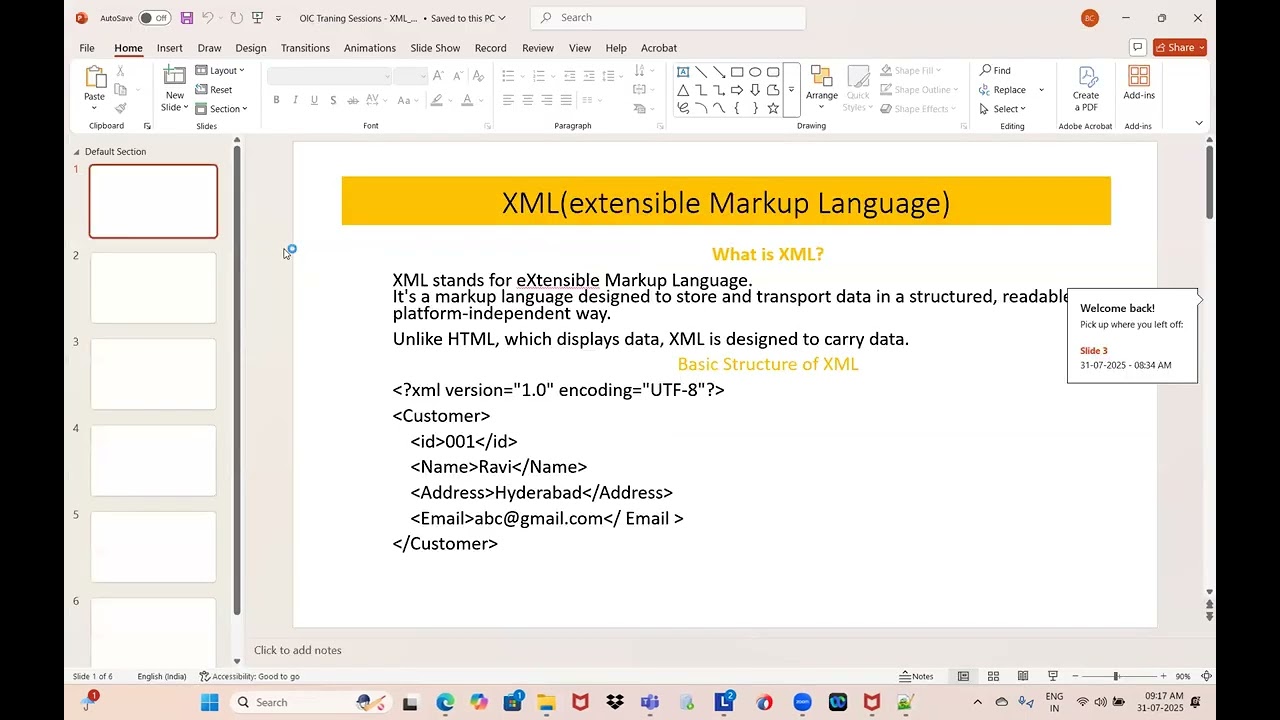The image size is (1280, 720).
Task: Select the Oval shape tool
Action: [x=755, y=72]
